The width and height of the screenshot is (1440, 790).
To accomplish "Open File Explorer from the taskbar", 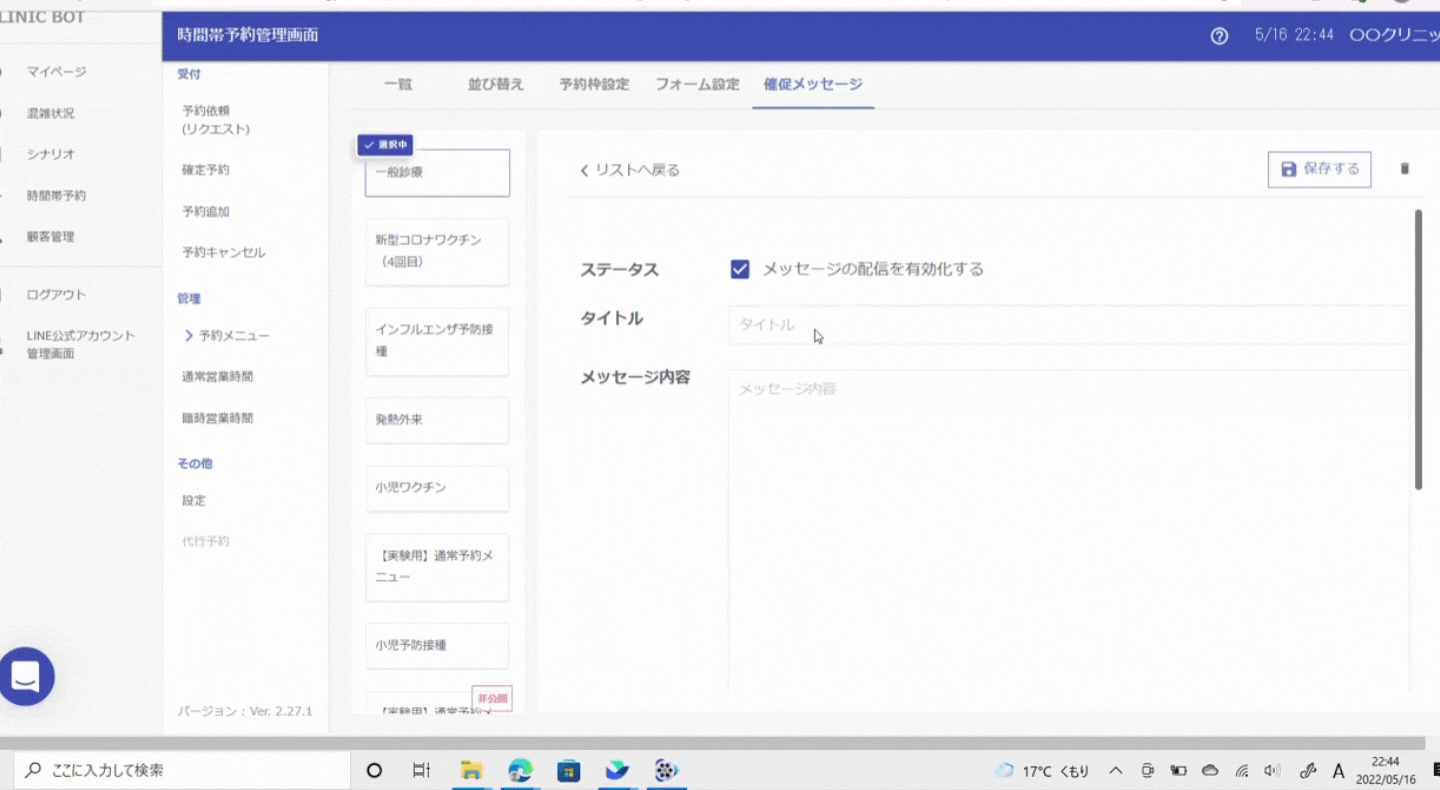I will pyautogui.click(x=471, y=770).
